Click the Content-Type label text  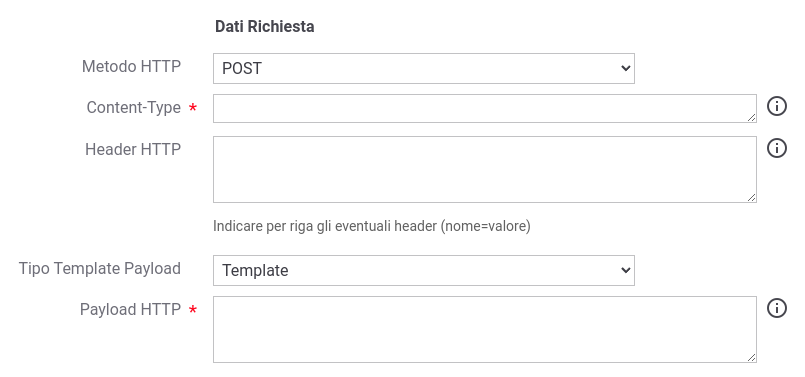click(x=133, y=107)
